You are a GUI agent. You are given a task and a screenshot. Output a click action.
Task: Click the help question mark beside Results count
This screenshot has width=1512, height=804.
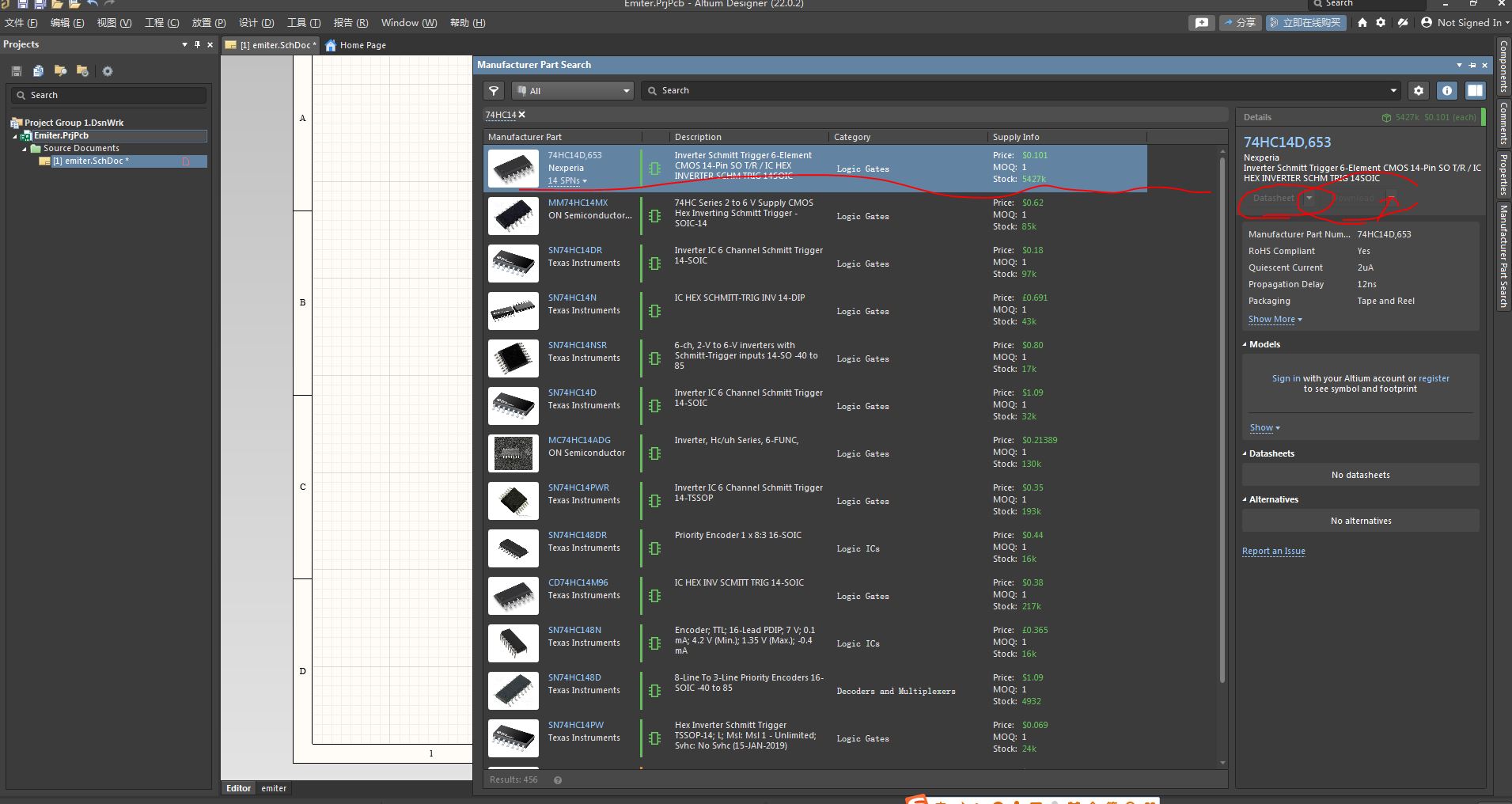(x=558, y=780)
